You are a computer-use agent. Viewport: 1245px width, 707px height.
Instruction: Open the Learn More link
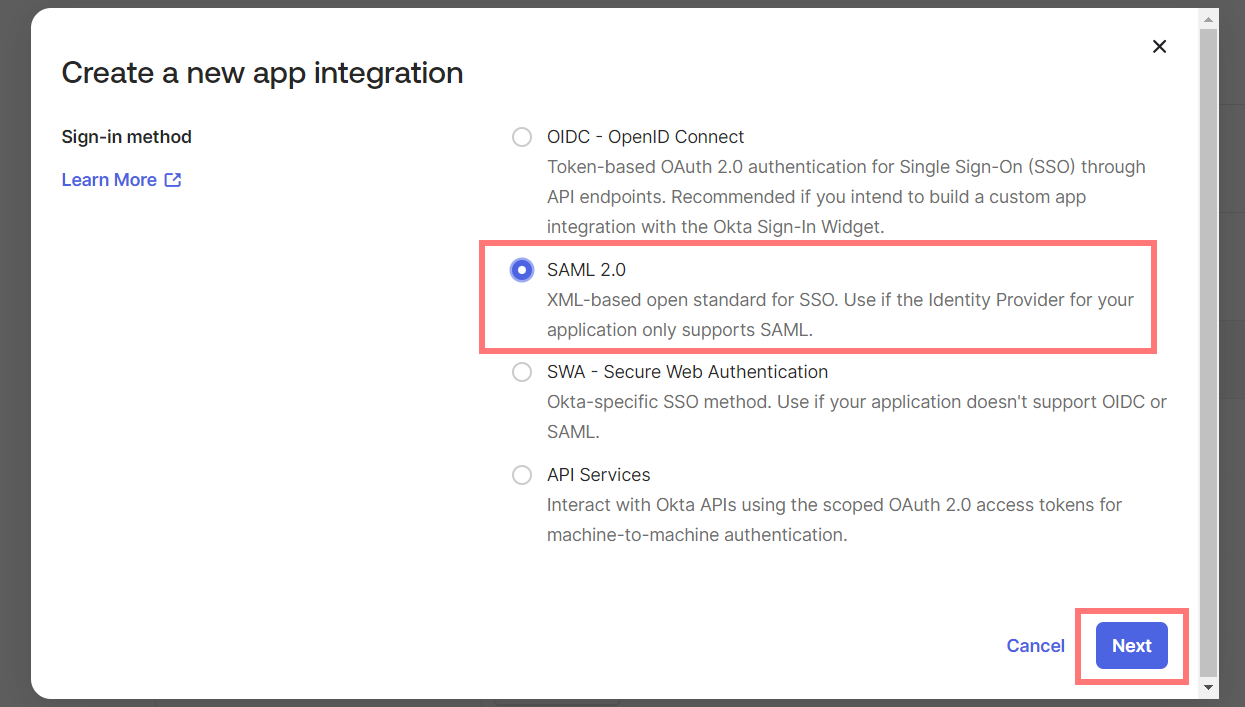(109, 180)
